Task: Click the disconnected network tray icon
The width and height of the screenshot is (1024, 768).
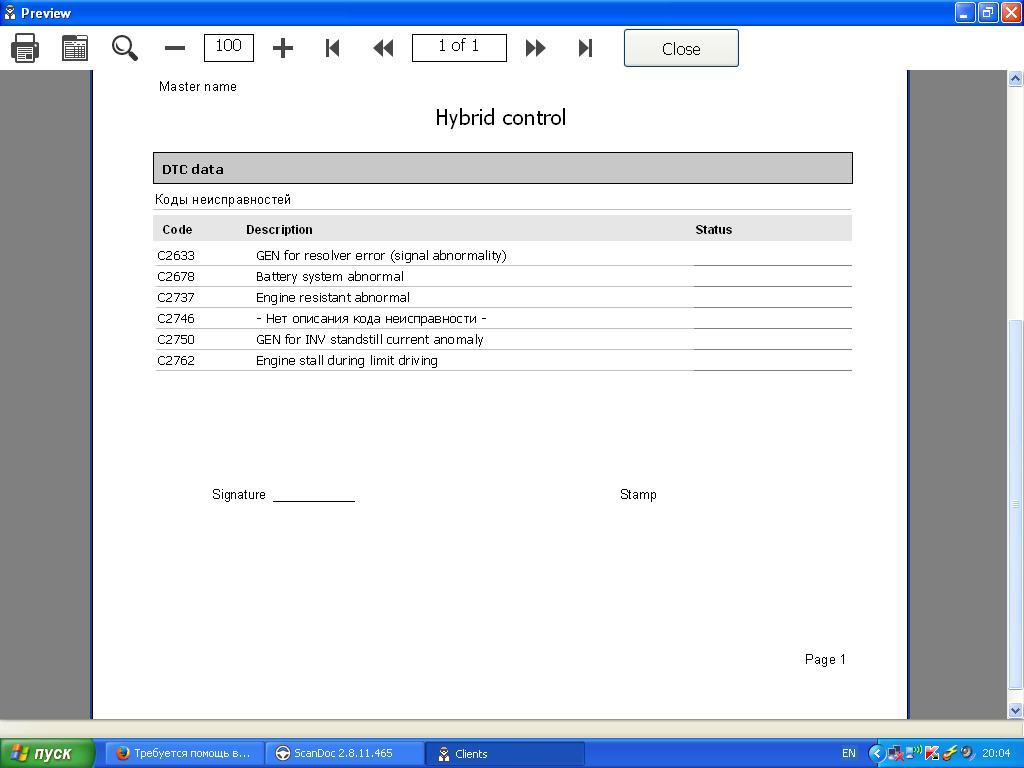Action: (x=893, y=754)
